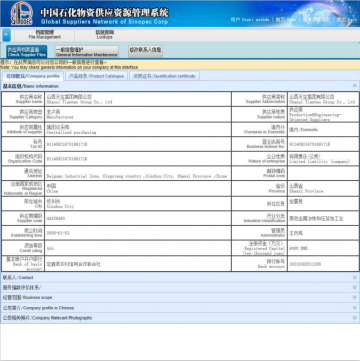This screenshot has height=361, width=360.
Task: Open the File Management menu
Action: point(45,35)
